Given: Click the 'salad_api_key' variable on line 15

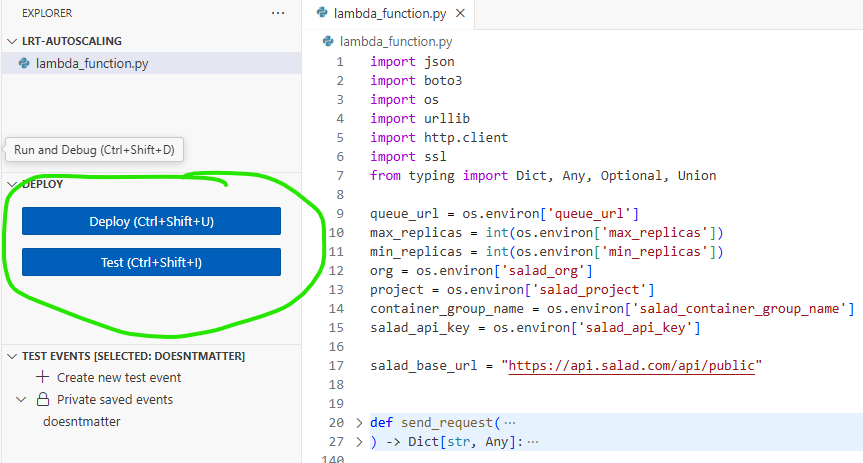Looking at the screenshot, I should click(x=419, y=328).
